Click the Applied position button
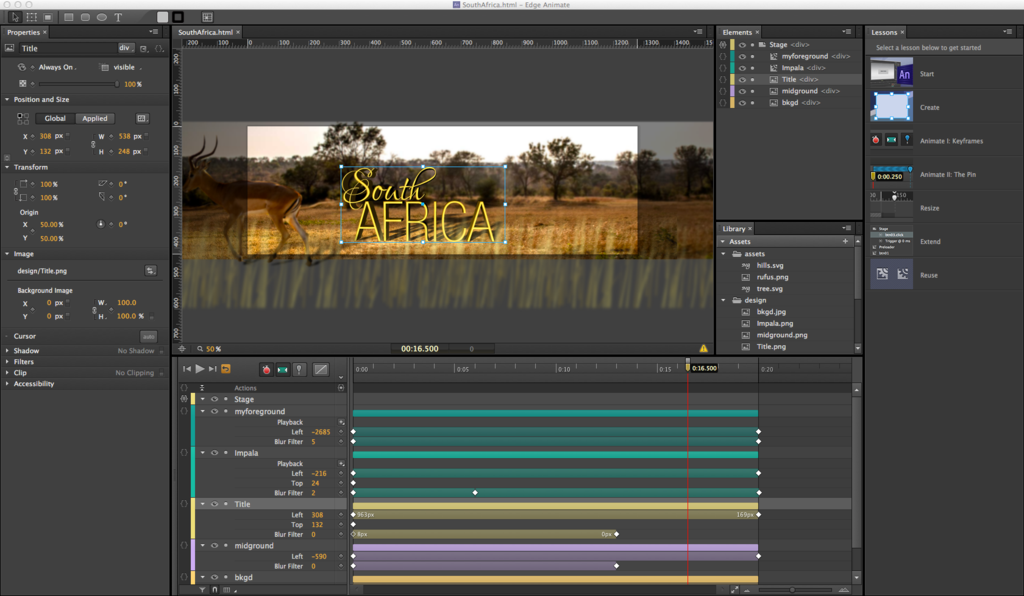This screenshot has height=596, width=1024. (x=95, y=118)
